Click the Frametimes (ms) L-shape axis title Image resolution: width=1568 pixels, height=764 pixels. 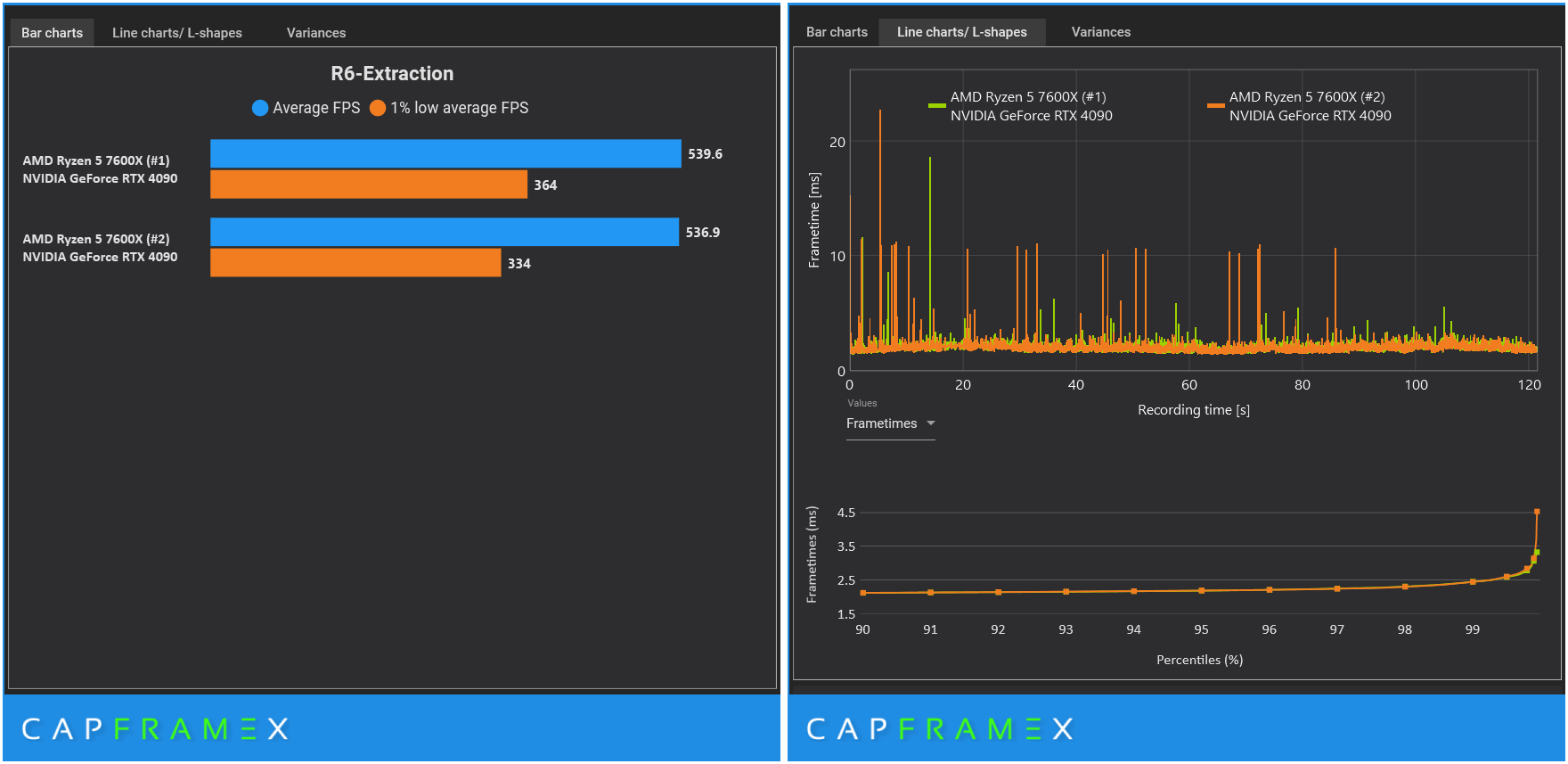[812, 555]
